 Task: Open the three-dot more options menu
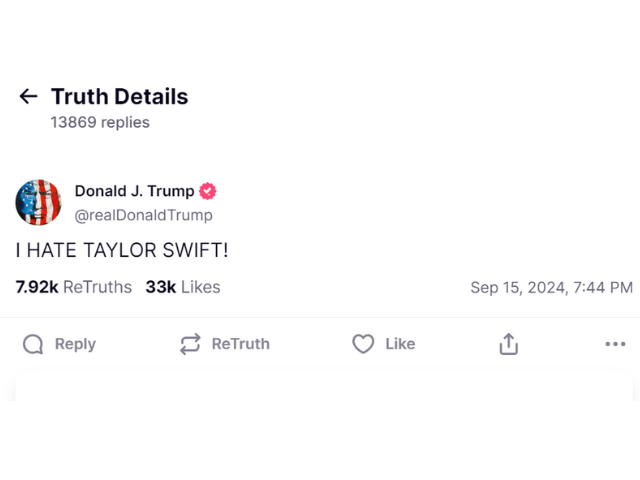615,344
